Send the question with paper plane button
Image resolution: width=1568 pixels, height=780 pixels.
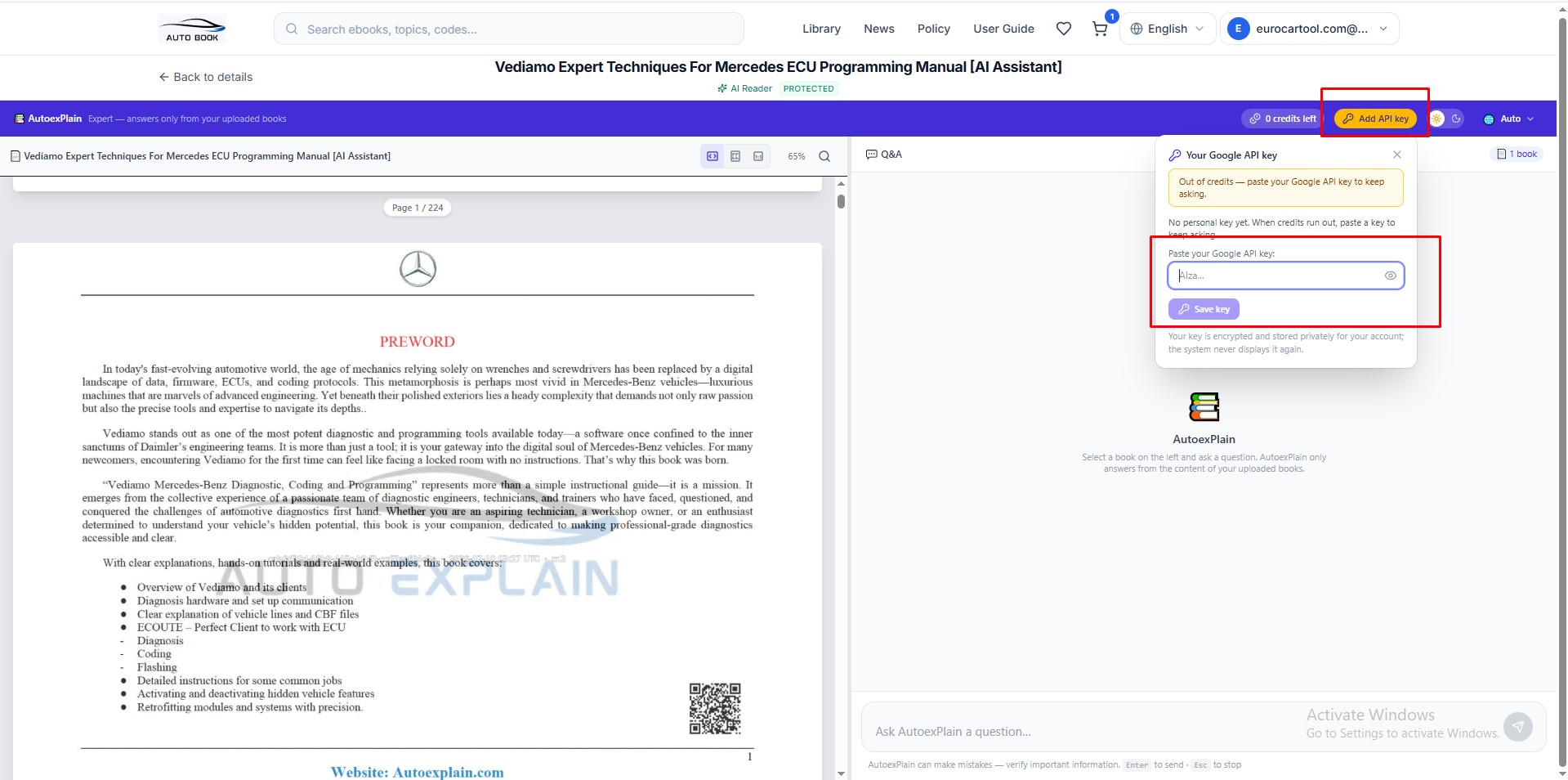pos(1518,726)
